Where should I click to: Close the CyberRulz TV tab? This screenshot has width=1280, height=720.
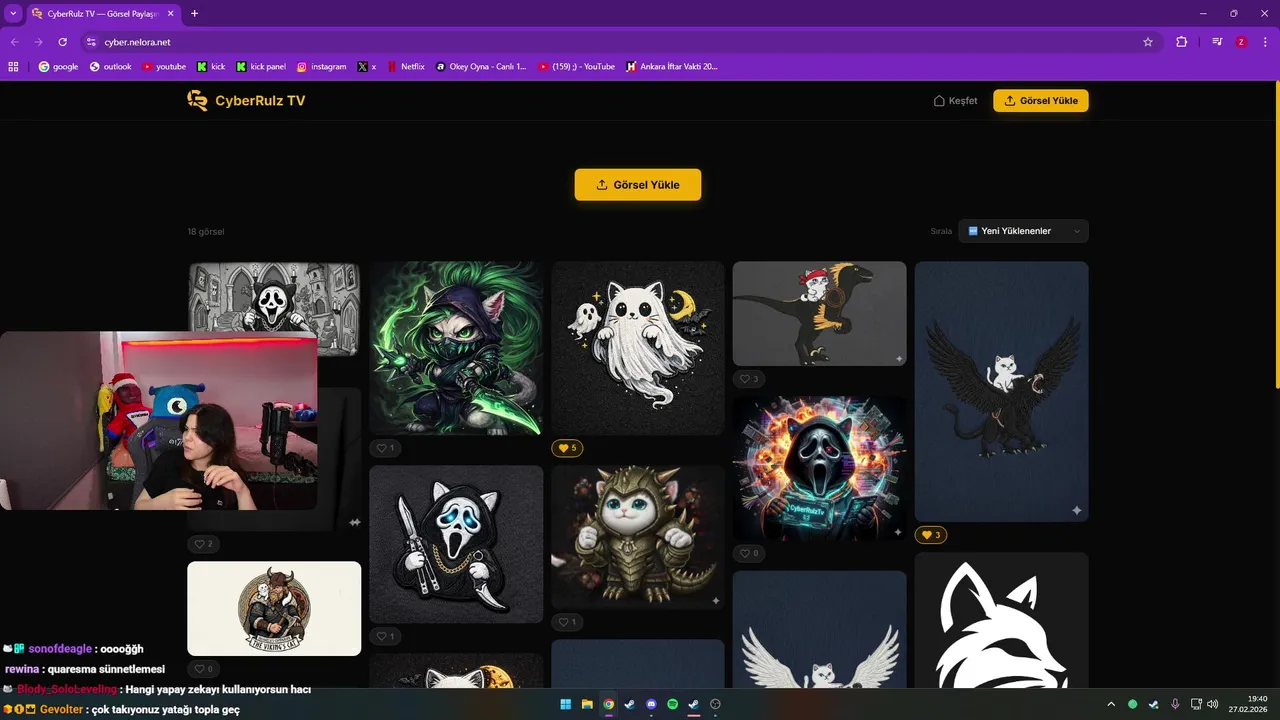[170, 14]
